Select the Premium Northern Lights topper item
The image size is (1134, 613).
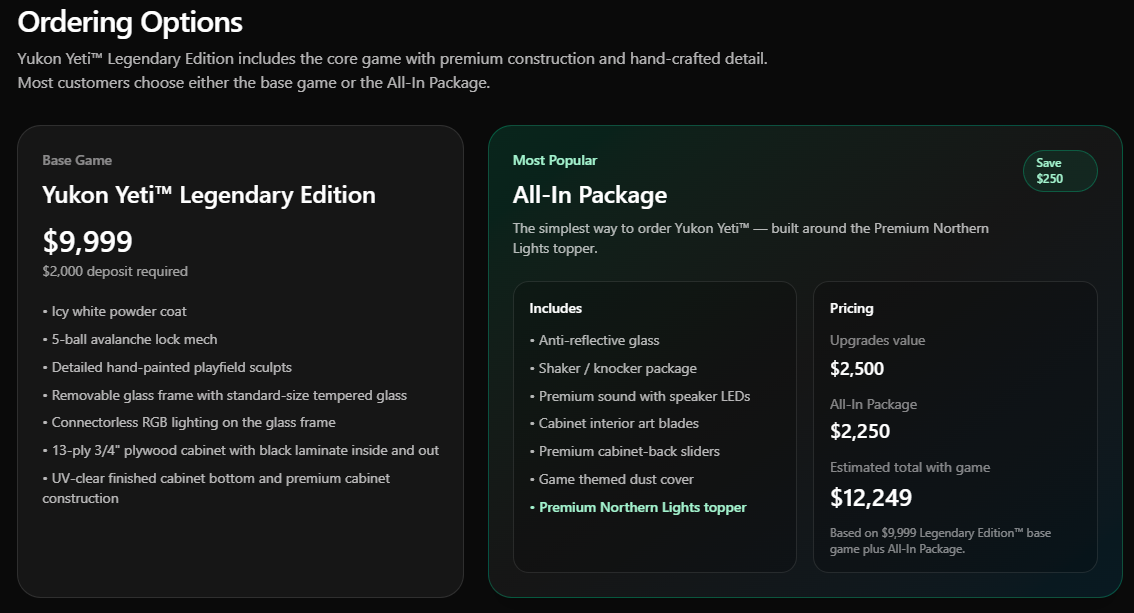tap(642, 507)
